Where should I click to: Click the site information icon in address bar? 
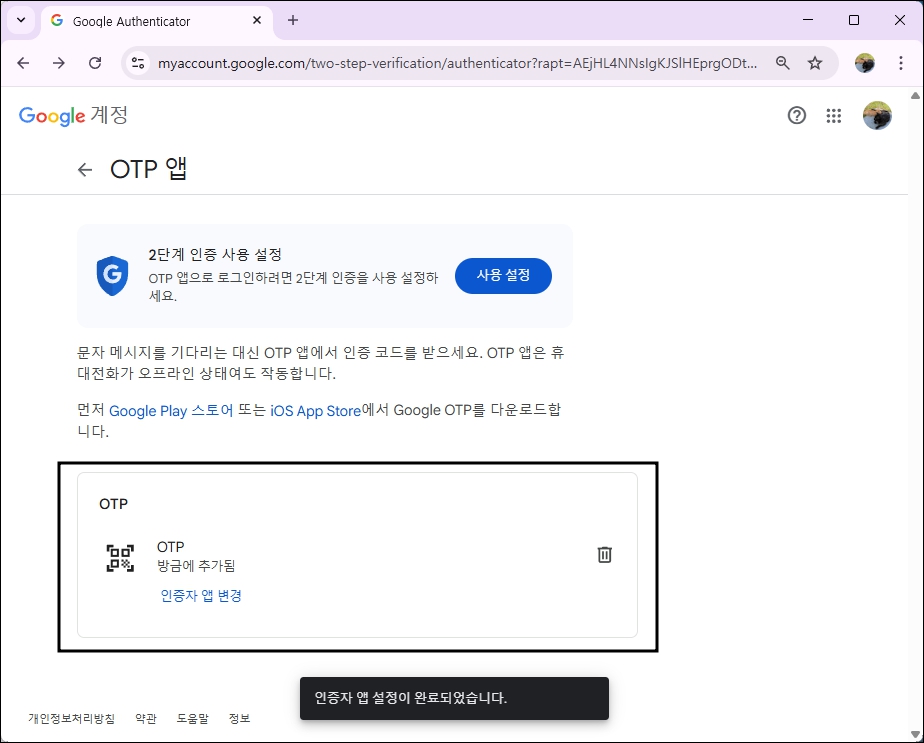pos(135,62)
